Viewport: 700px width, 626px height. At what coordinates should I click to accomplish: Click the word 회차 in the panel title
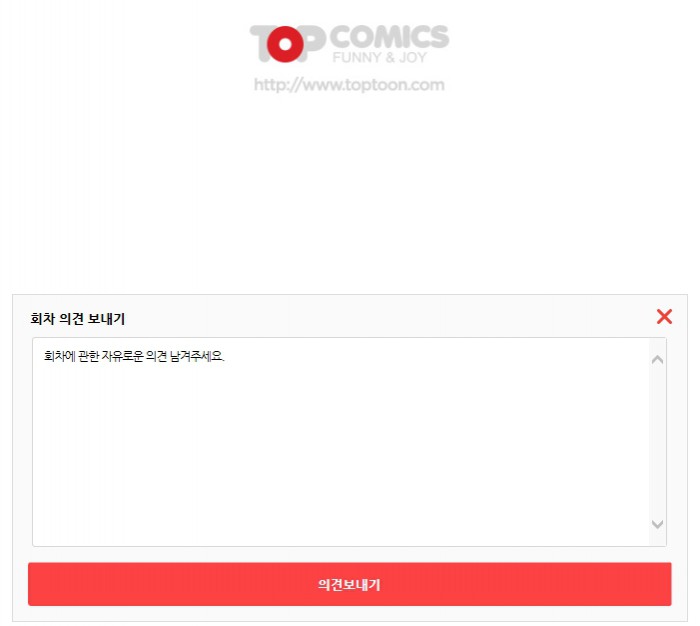[x=43, y=319]
